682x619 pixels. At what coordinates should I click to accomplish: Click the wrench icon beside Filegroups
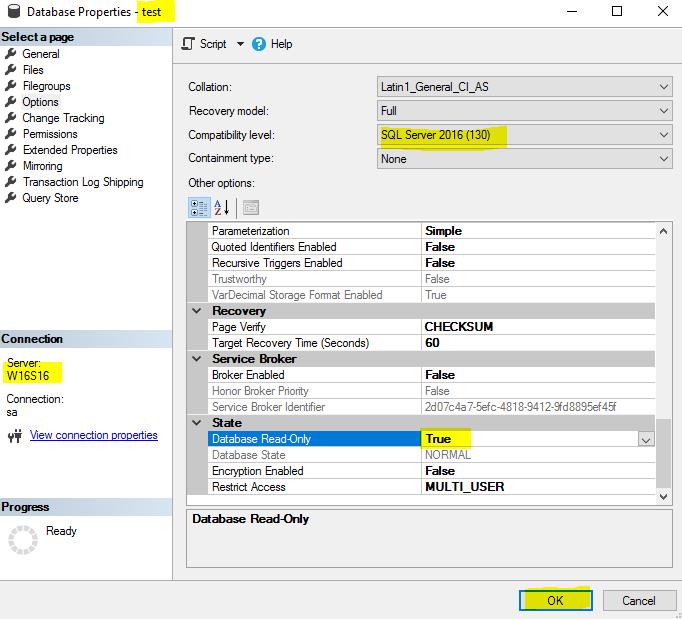11,86
